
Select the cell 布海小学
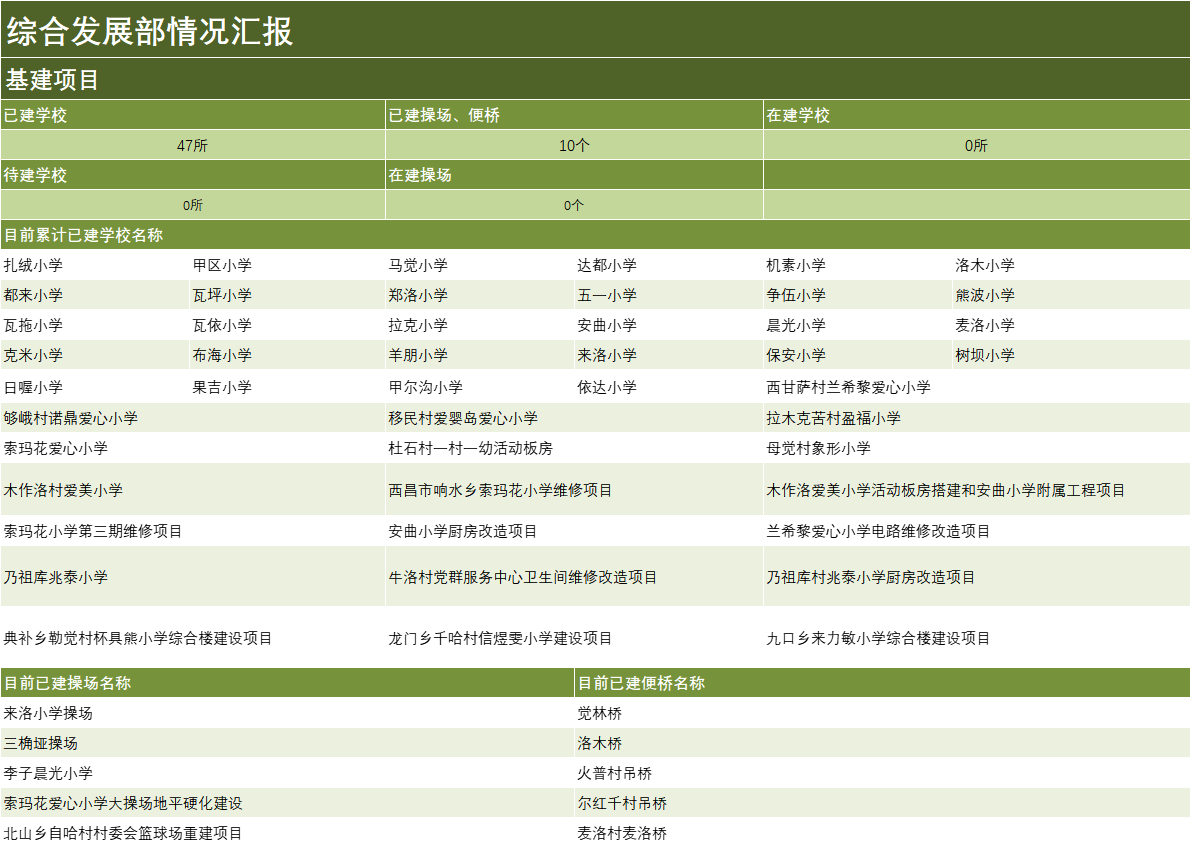tap(287, 355)
